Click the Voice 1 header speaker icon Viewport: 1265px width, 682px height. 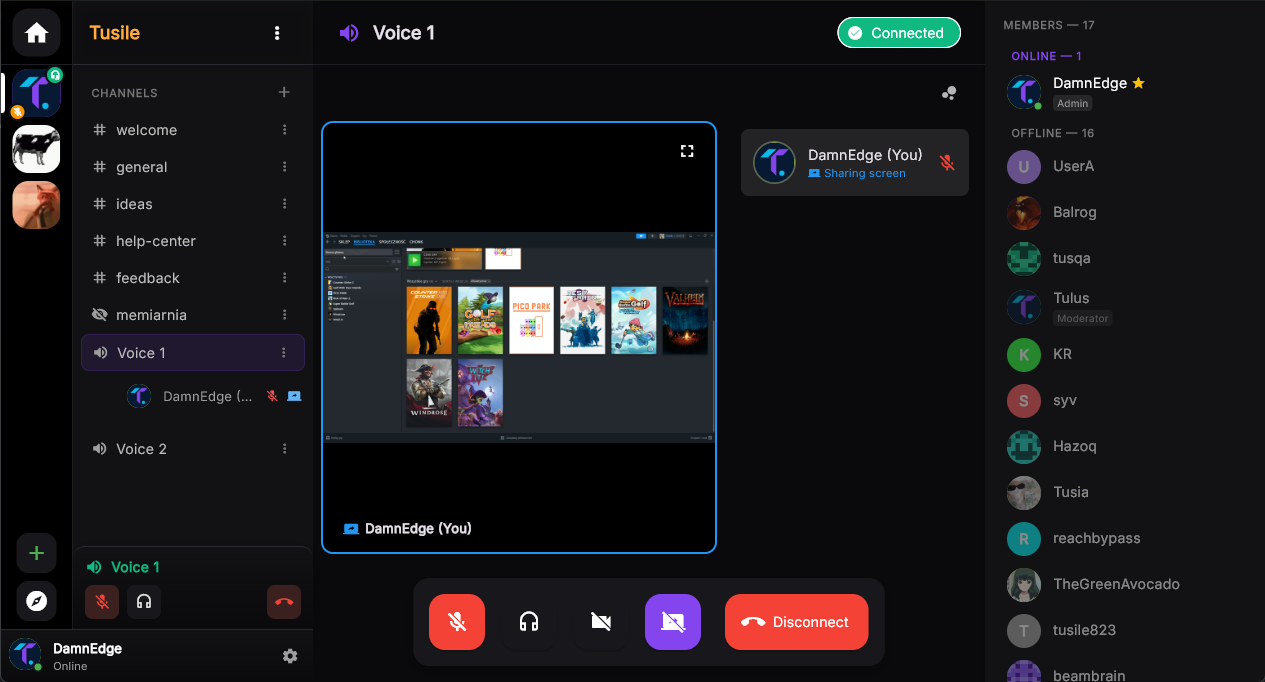point(349,33)
